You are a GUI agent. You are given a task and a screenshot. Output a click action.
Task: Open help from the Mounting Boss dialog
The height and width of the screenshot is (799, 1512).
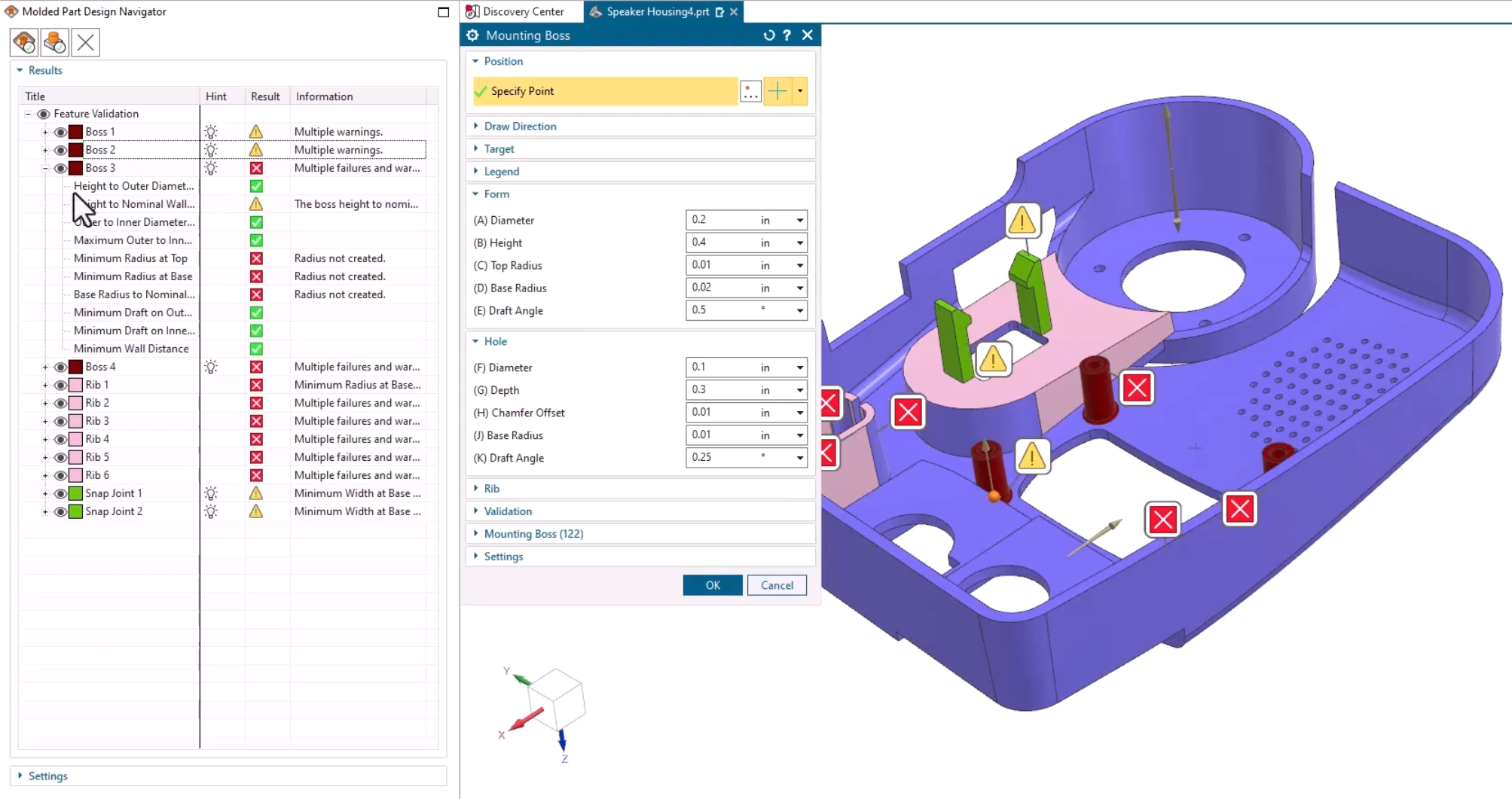click(x=787, y=35)
